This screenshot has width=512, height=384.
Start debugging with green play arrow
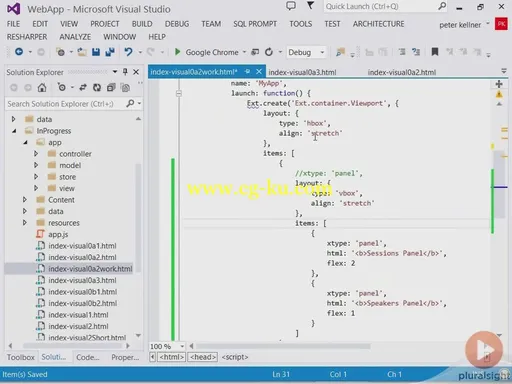(x=177, y=52)
